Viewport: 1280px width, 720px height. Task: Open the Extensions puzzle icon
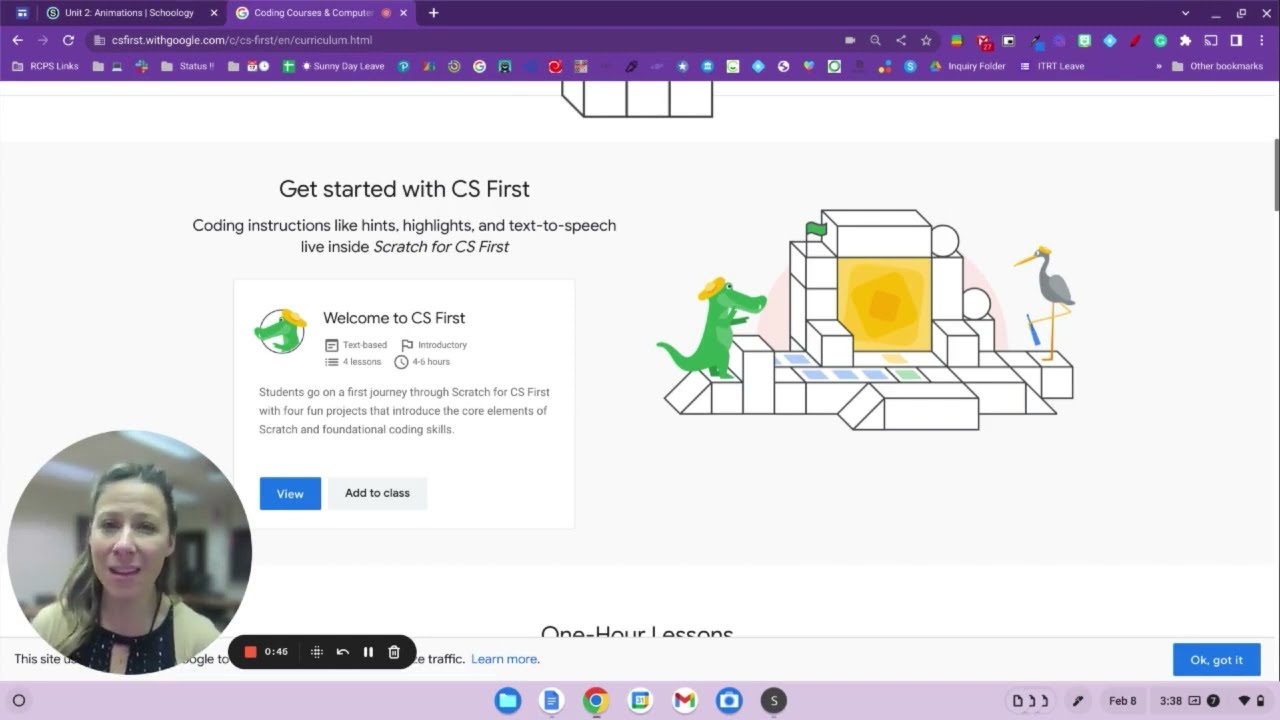coord(1186,40)
